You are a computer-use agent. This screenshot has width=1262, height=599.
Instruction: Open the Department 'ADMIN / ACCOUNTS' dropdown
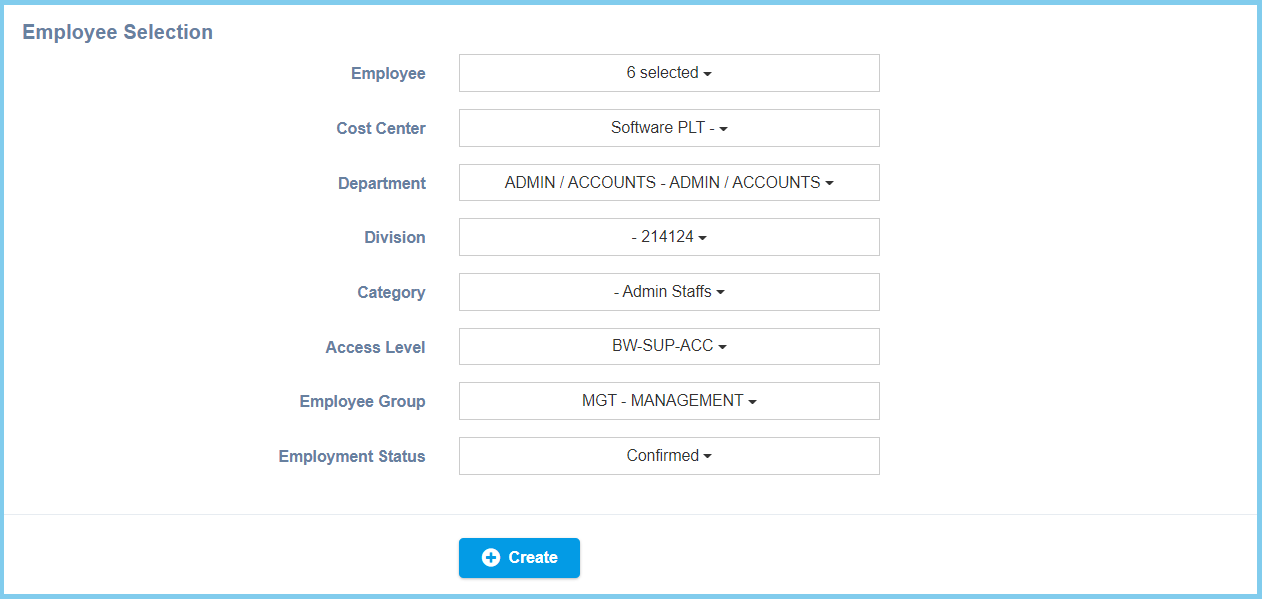(x=669, y=183)
